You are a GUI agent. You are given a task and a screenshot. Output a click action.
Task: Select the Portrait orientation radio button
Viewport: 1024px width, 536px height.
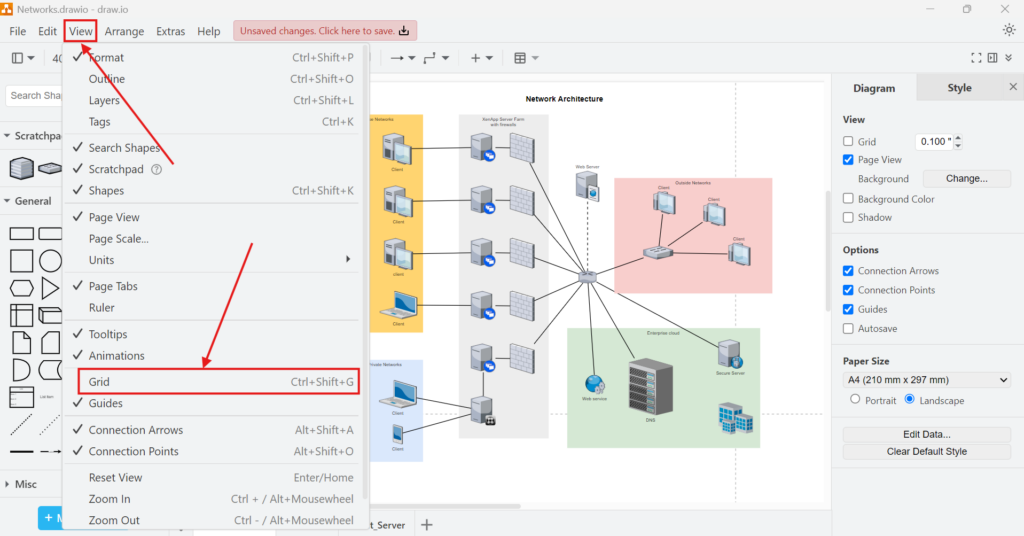point(854,399)
